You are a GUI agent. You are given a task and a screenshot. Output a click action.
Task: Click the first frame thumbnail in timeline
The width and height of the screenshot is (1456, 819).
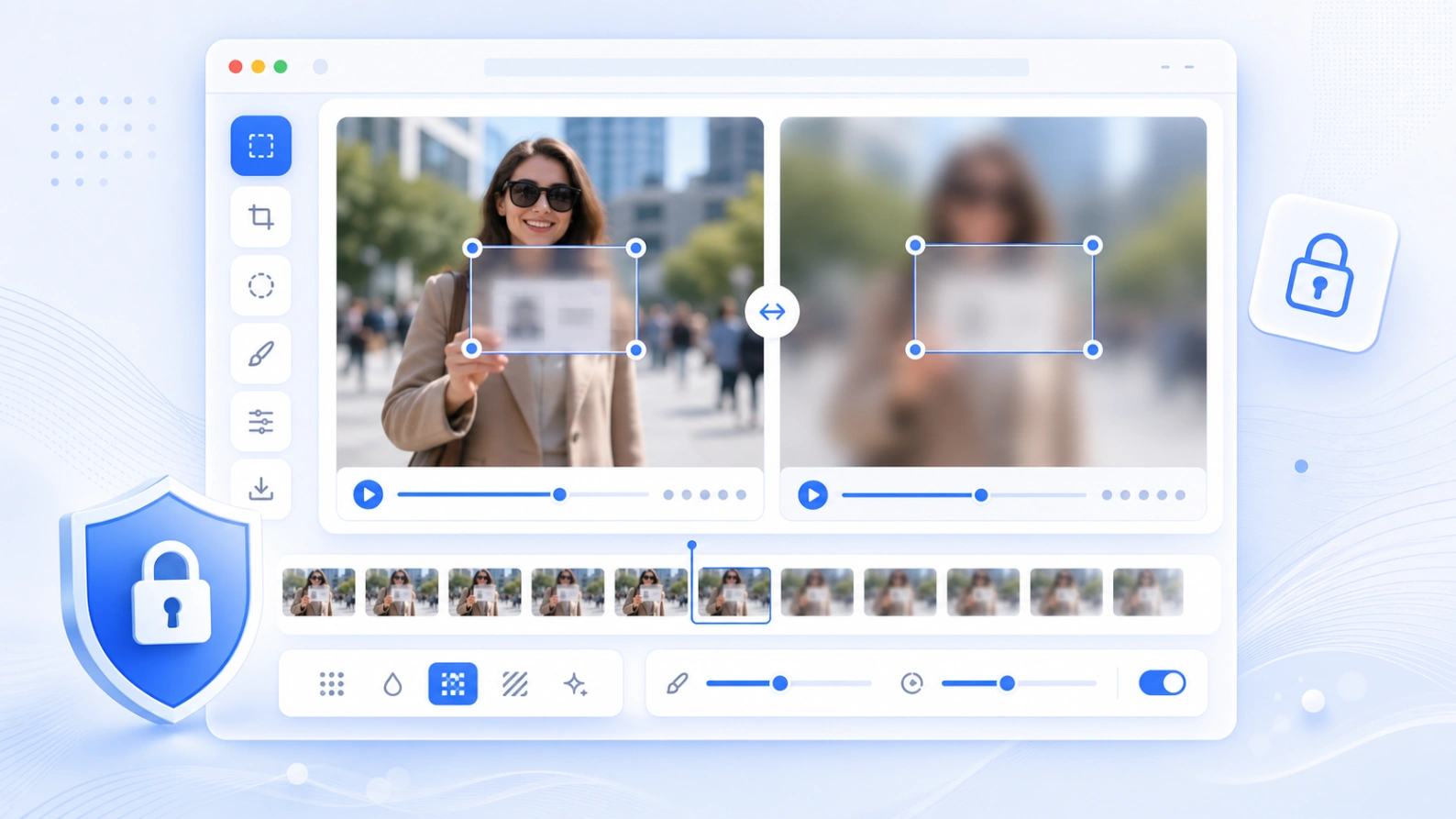click(318, 592)
